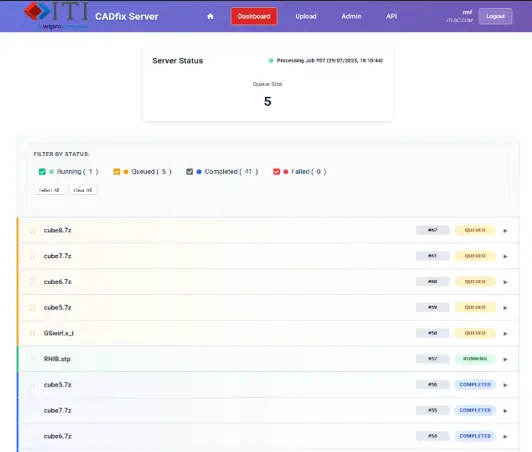Screen dimensions: 532x452
Task: Expand GSwirl.x_t job details arrow
Action: pyautogui.click(x=505, y=334)
